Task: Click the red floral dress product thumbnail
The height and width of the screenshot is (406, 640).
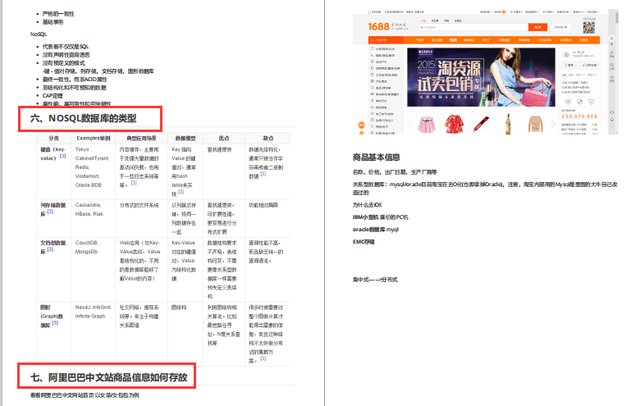Action: pos(451,124)
